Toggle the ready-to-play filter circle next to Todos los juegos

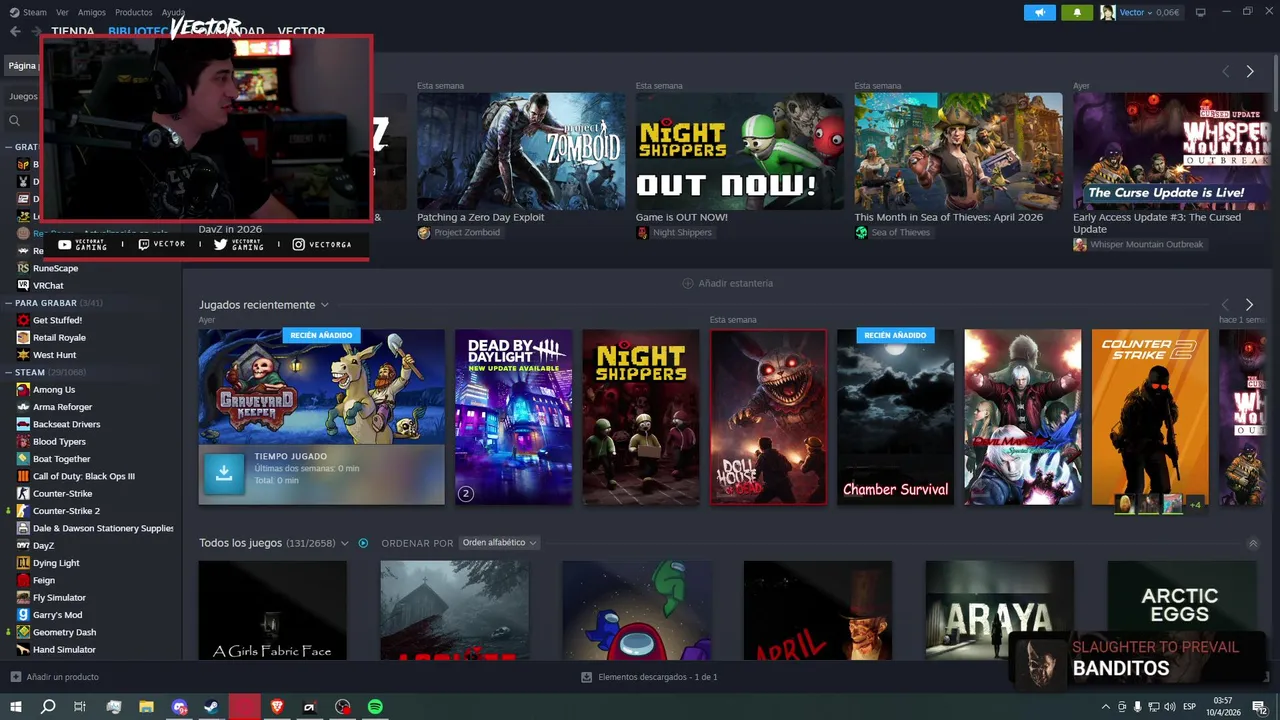363,543
